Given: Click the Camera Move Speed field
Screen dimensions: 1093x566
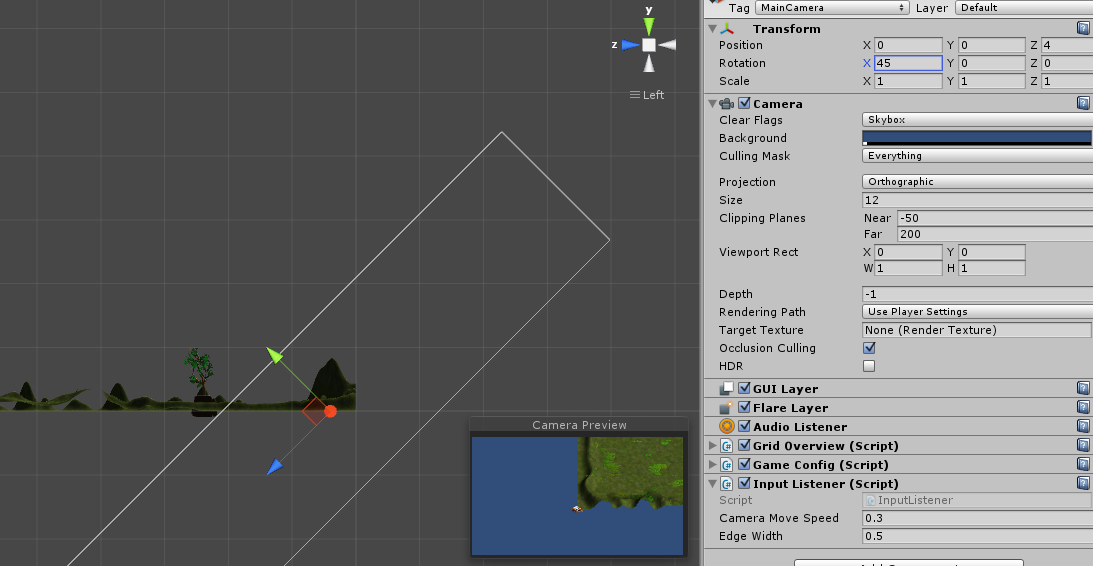Looking at the screenshot, I should click(x=977, y=518).
